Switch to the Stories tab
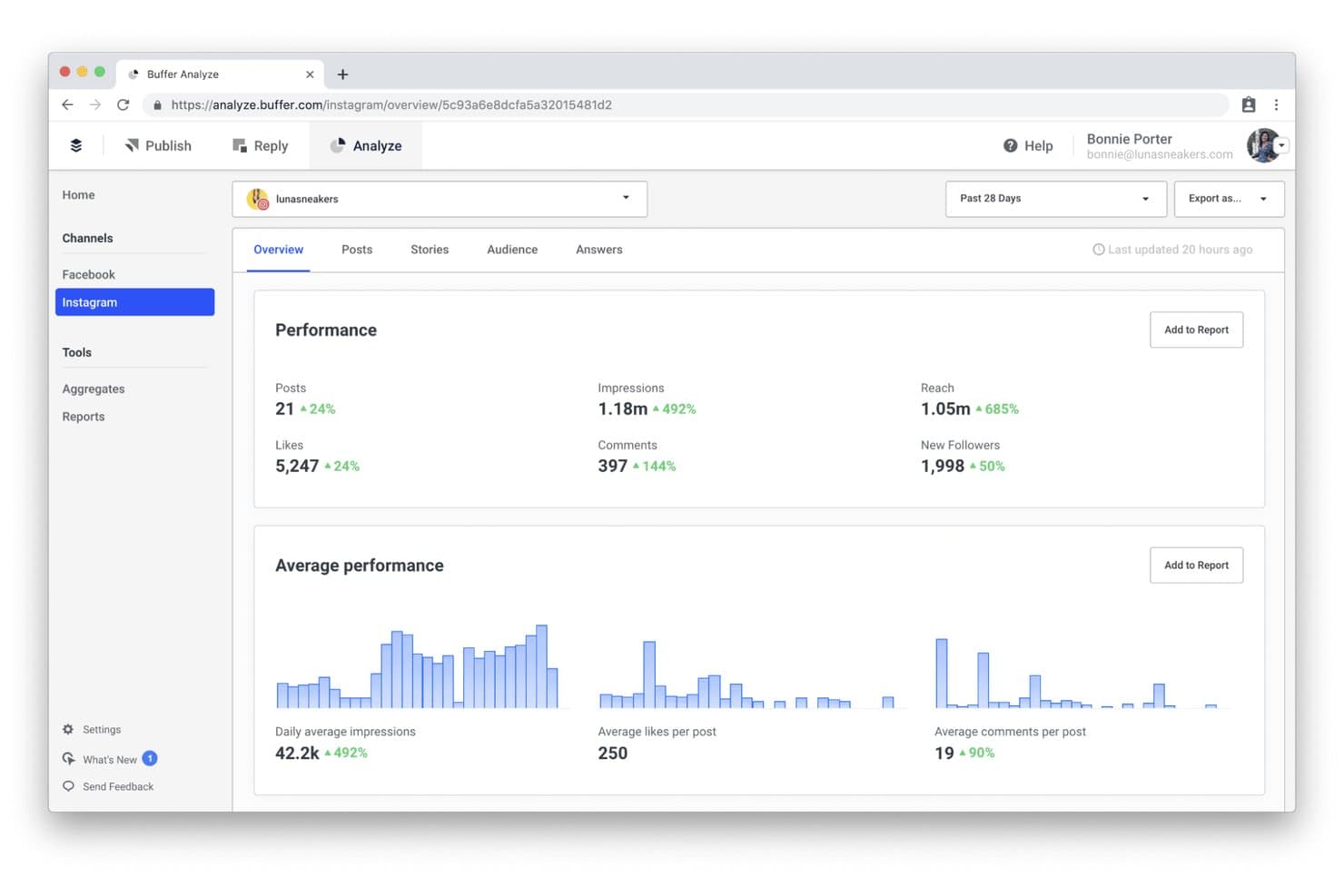Viewport: 1344px width, 896px height. tap(430, 250)
